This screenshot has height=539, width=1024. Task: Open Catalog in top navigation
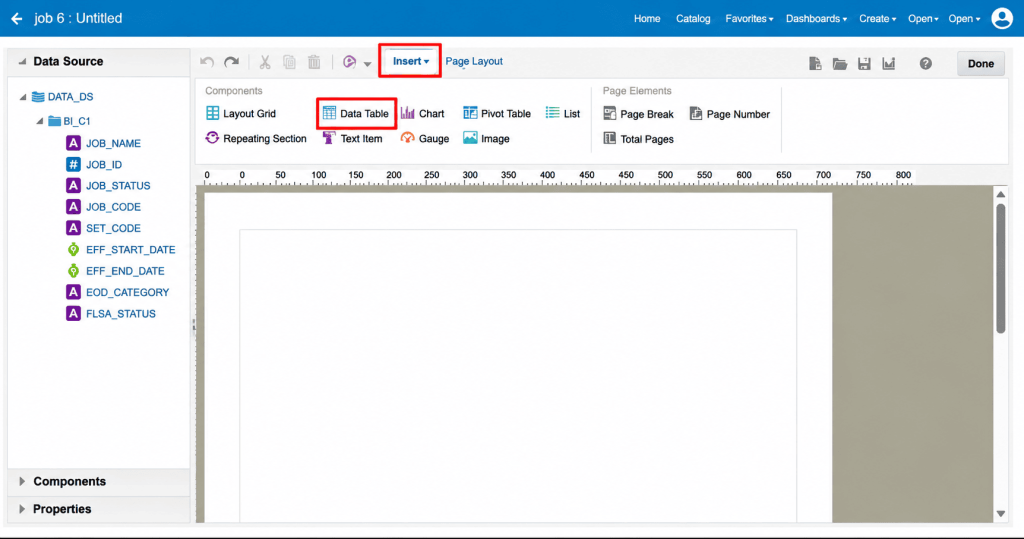pyautogui.click(x=693, y=18)
